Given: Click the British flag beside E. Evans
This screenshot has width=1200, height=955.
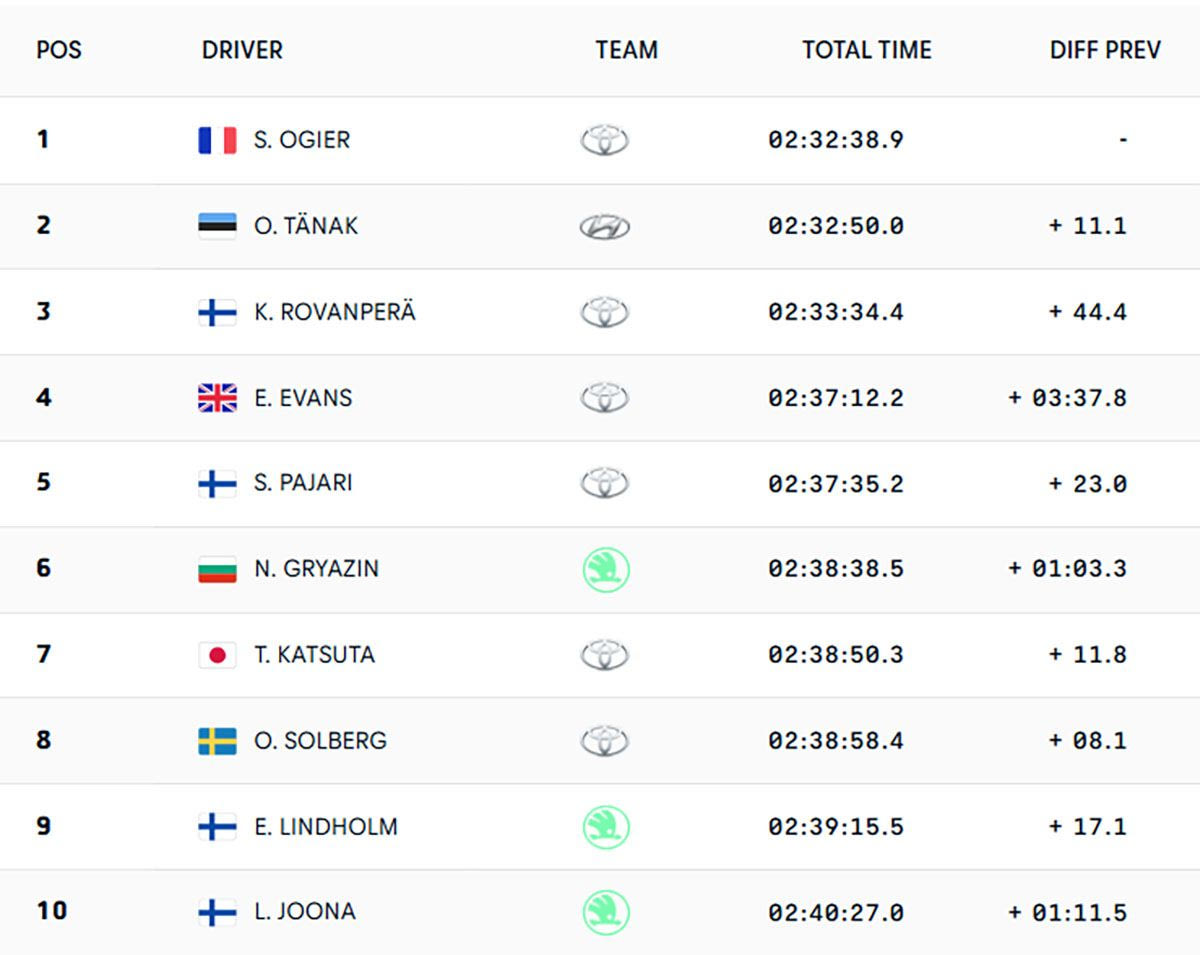Looking at the screenshot, I should tap(217, 398).
